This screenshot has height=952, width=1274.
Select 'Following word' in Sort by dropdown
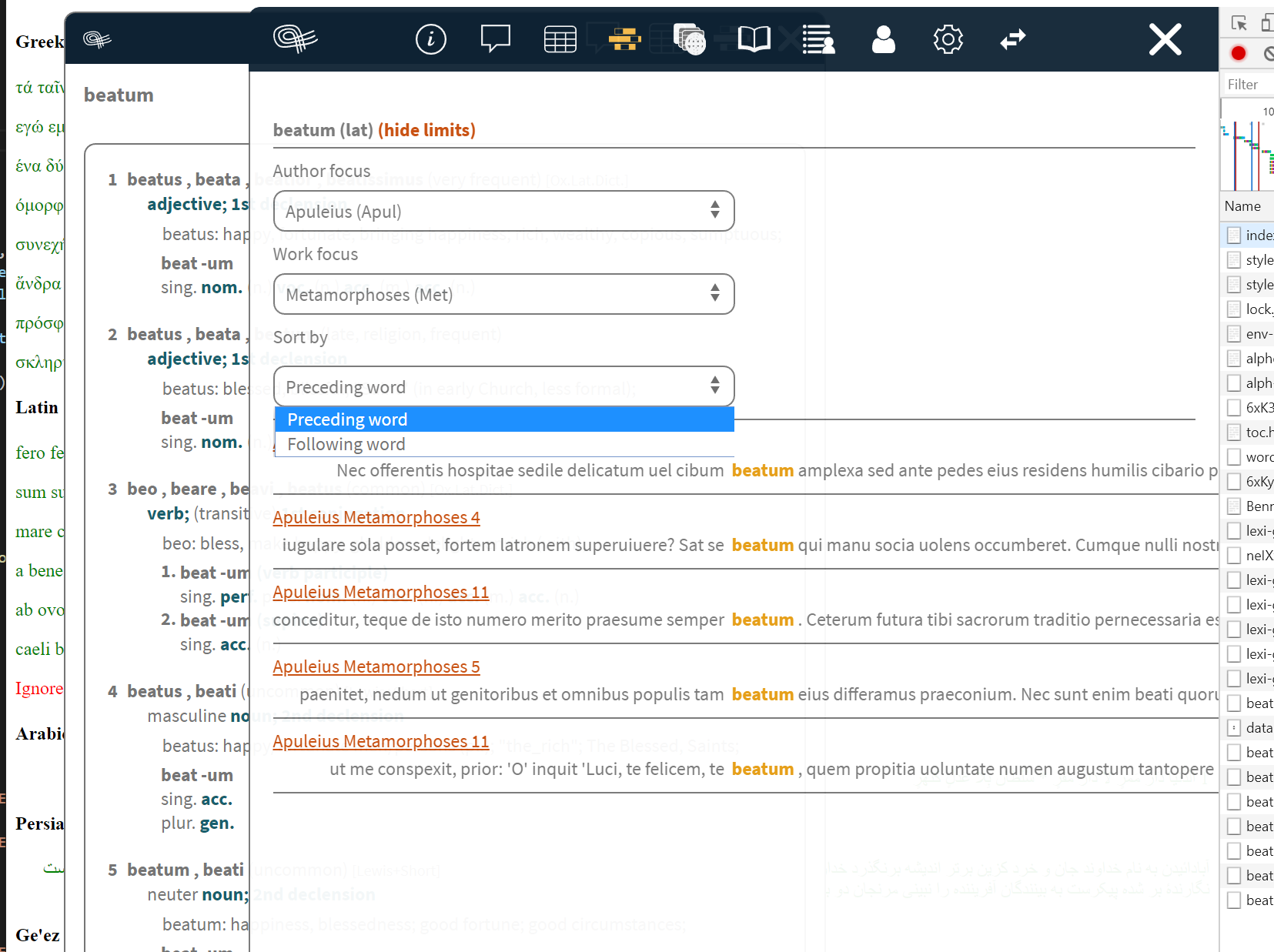coord(346,444)
